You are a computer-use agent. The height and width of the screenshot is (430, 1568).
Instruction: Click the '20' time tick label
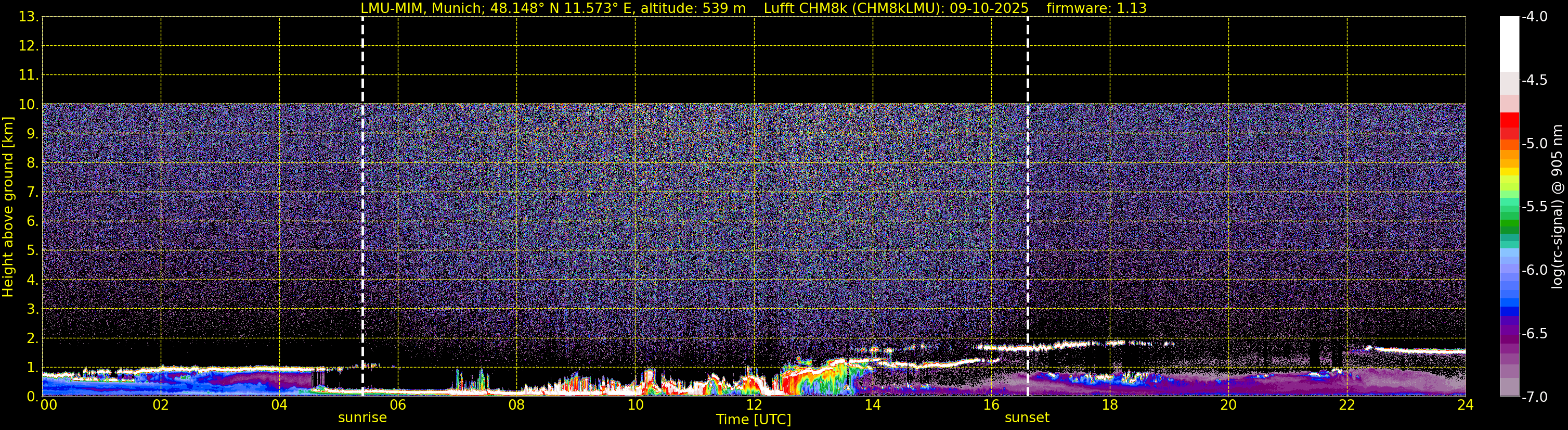point(1228,405)
